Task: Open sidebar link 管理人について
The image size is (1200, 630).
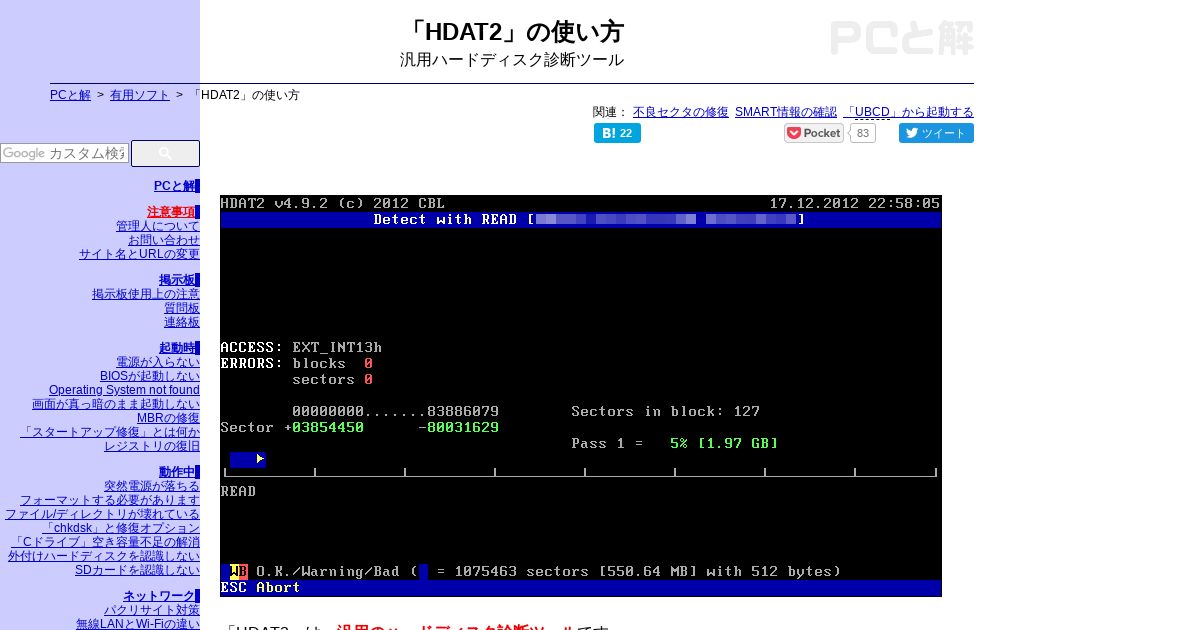Action: pyautogui.click(x=158, y=226)
